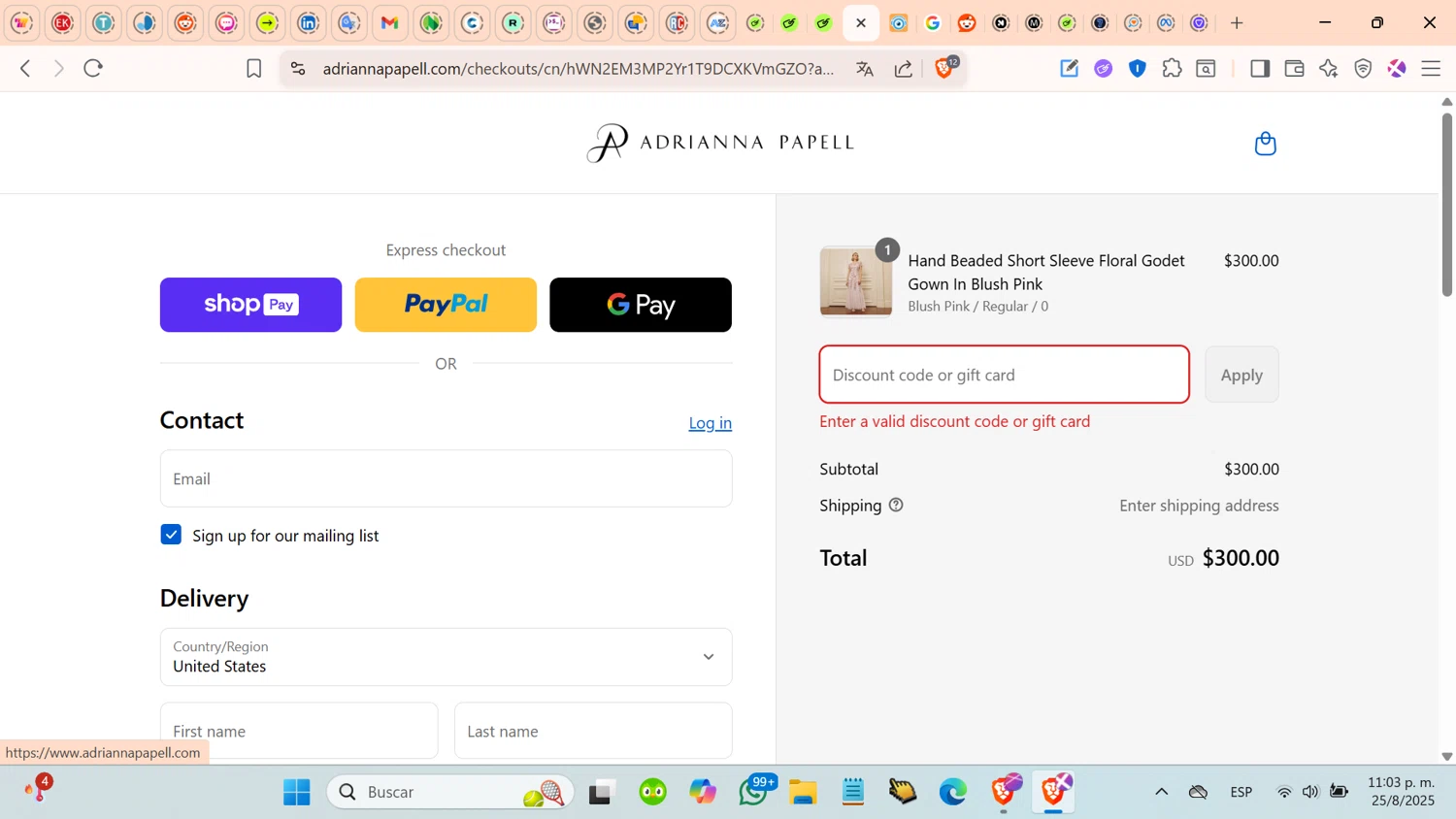Click the page vertical scrollbar thumb
This screenshot has height=819, width=1456.
pyautogui.click(x=1446, y=204)
